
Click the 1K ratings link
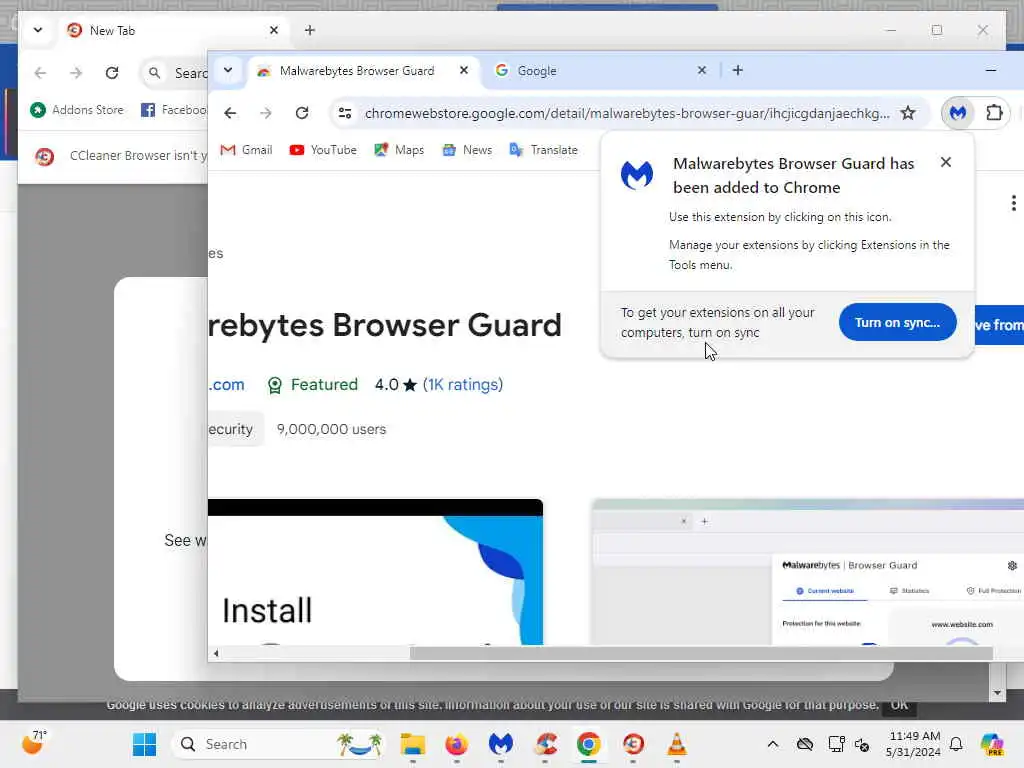[463, 385]
